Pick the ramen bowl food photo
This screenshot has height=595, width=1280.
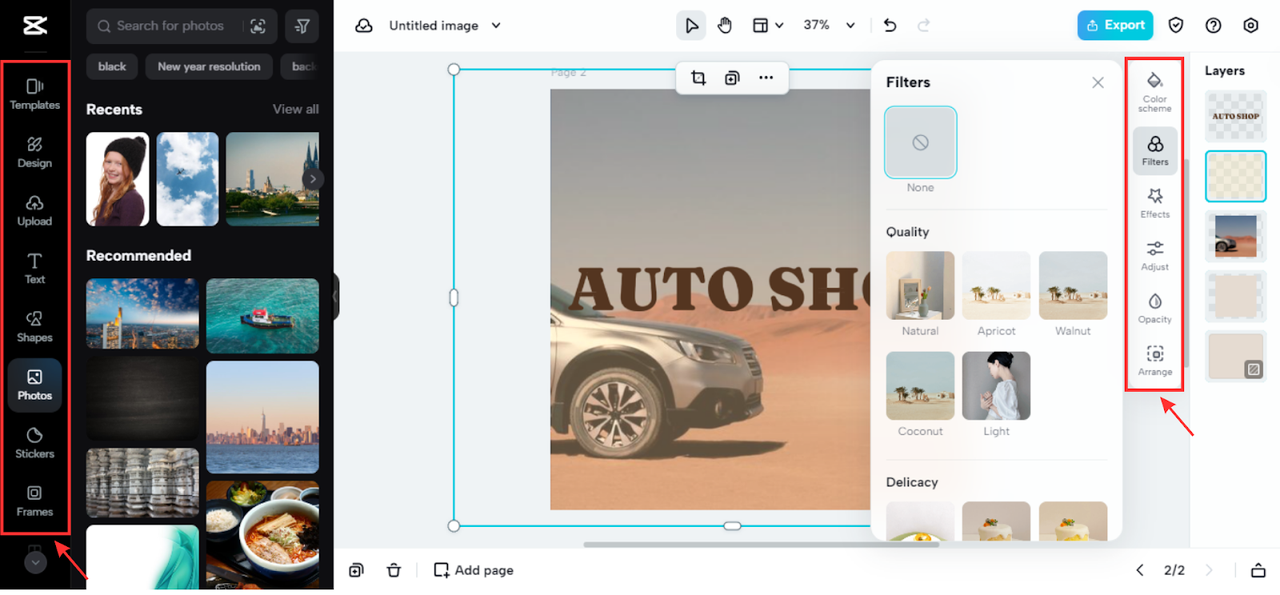262,535
